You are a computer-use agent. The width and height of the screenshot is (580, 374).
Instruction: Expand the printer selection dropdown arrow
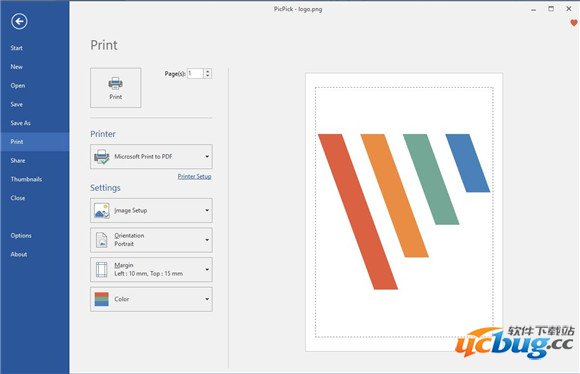point(207,156)
